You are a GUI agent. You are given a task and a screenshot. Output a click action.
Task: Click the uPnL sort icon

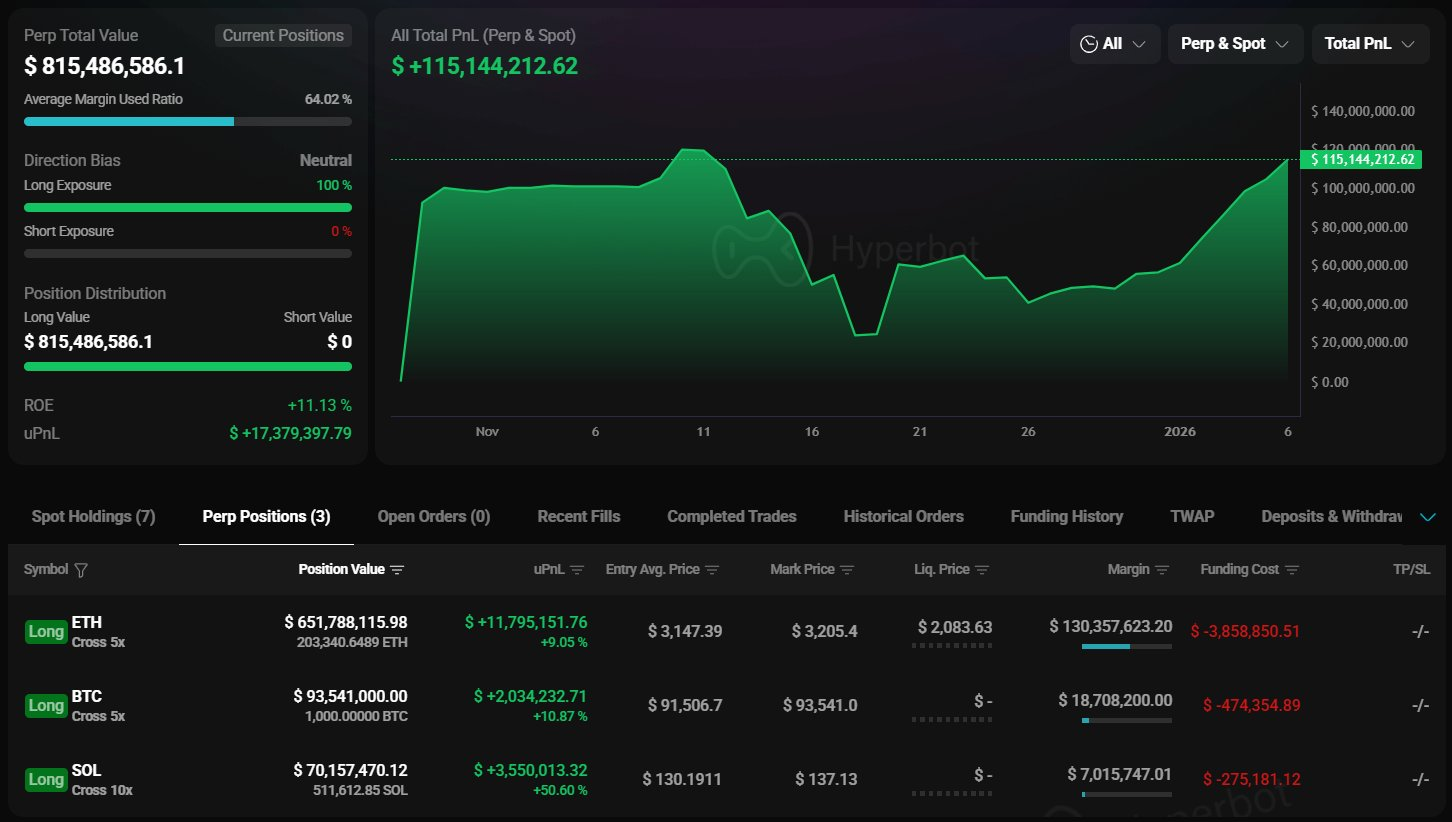577,570
